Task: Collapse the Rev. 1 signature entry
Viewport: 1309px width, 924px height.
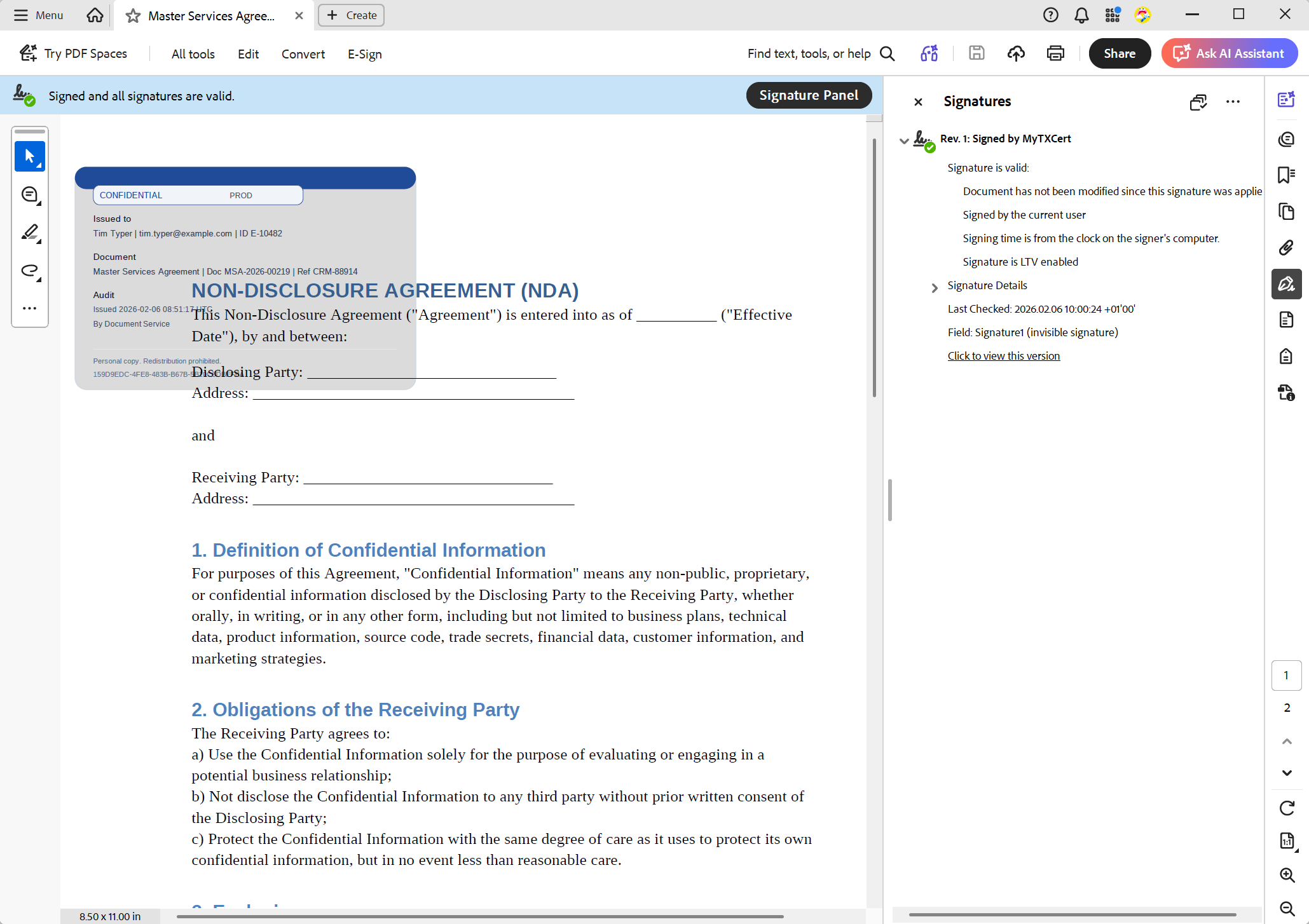Action: (x=904, y=140)
